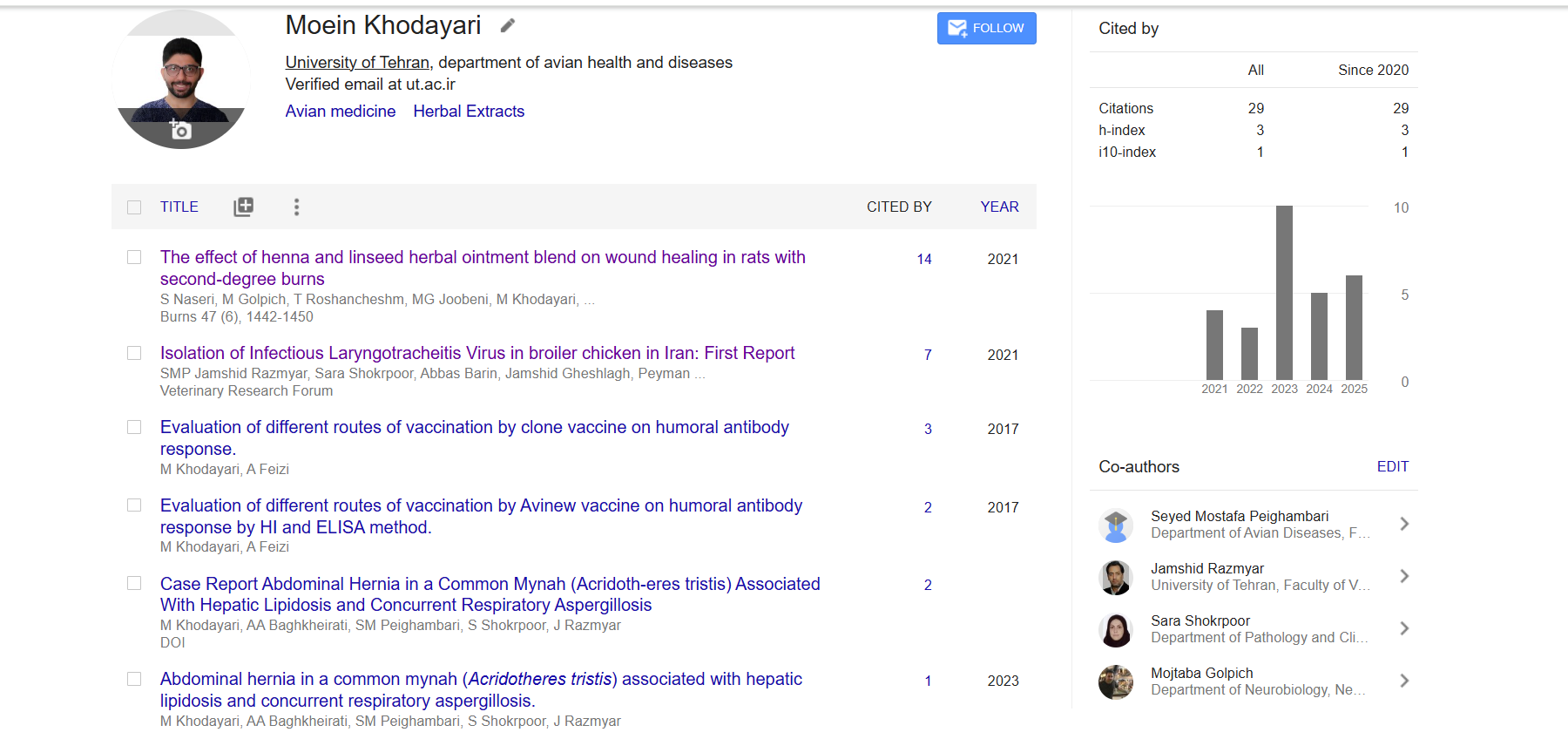Screen dimensions: 1568x739
Task: Click Jamshid Razmyar's profile photo
Action: point(1115,577)
